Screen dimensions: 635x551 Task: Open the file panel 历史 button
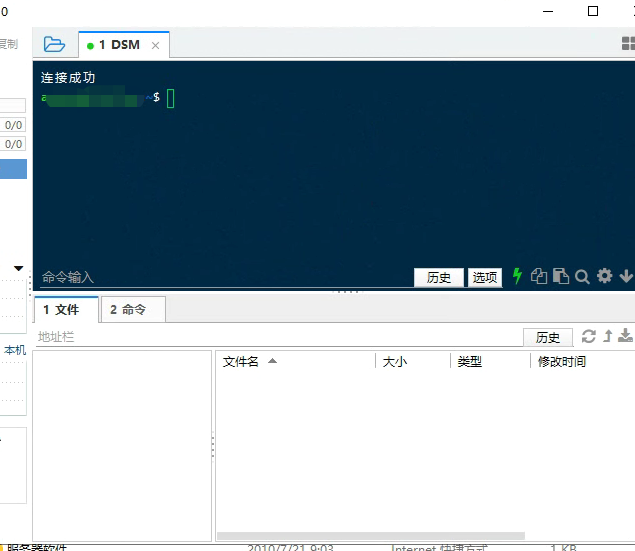(548, 337)
